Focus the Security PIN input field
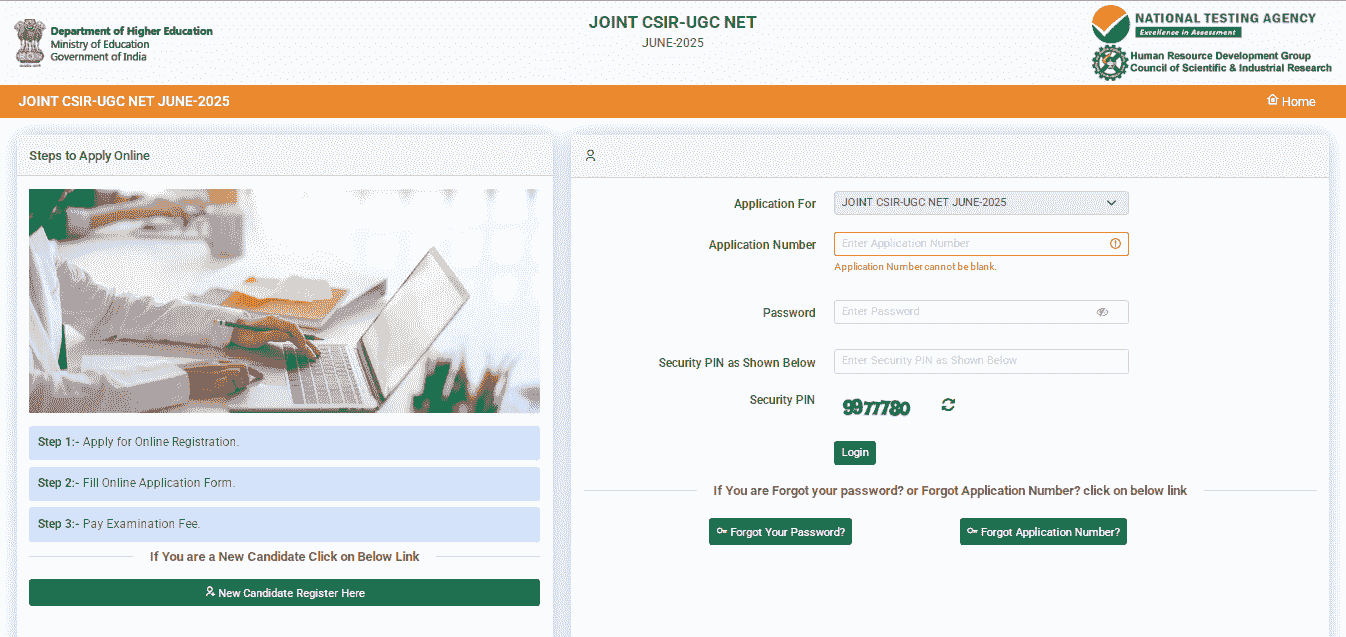Image resolution: width=1346 pixels, height=637 pixels. tap(981, 361)
